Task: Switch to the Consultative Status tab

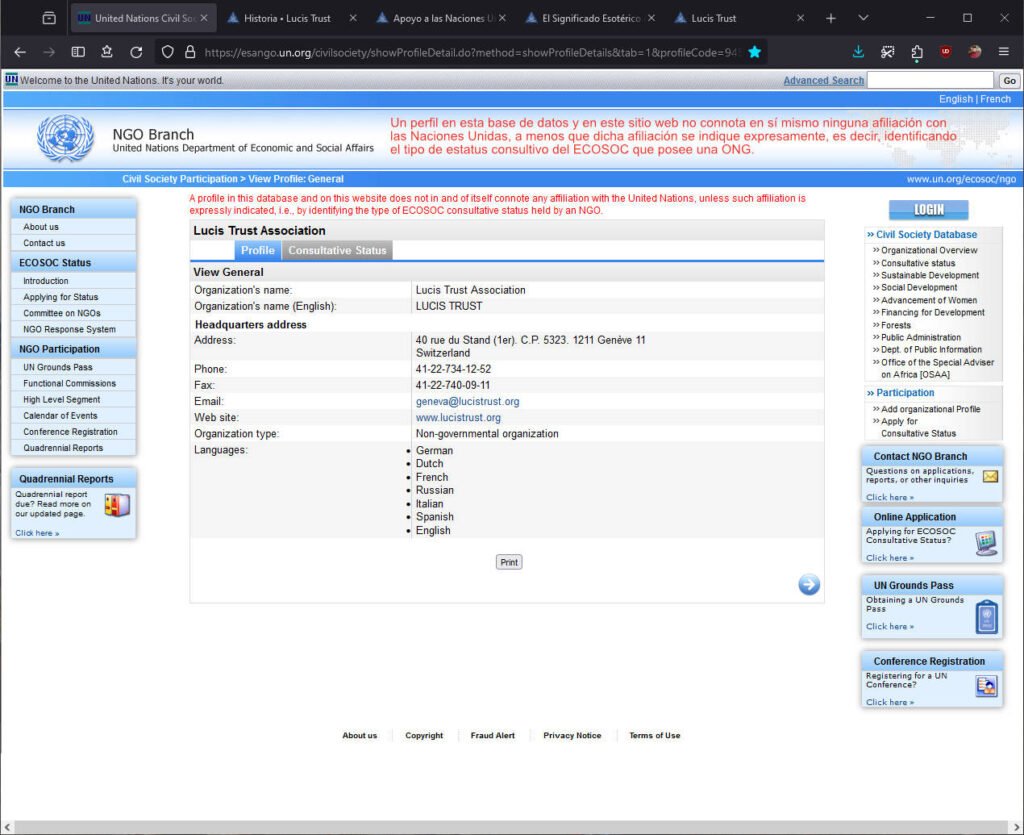Action: click(337, 250)
